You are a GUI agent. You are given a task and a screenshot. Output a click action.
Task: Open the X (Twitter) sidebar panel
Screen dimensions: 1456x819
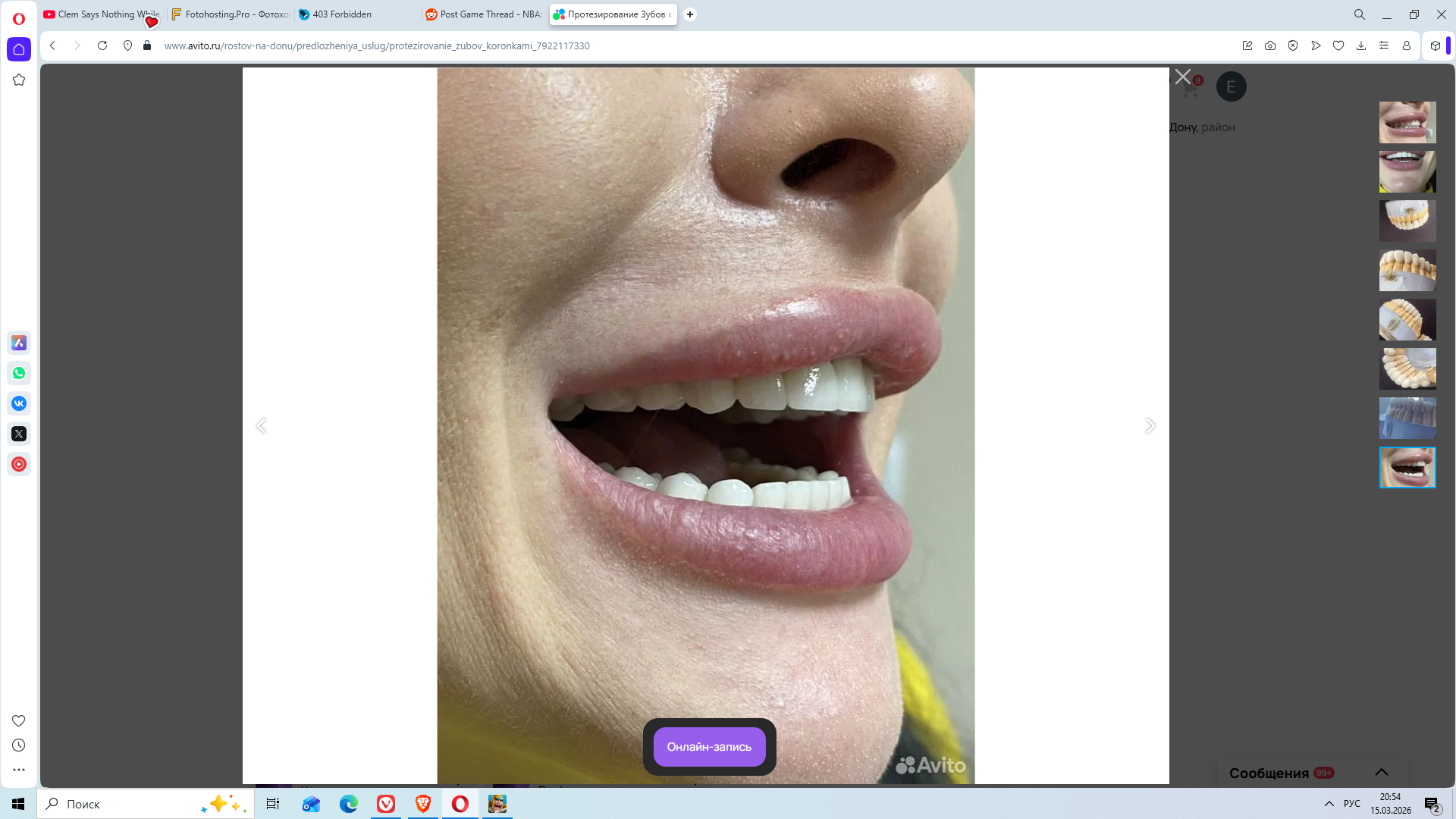coord(19,434)
